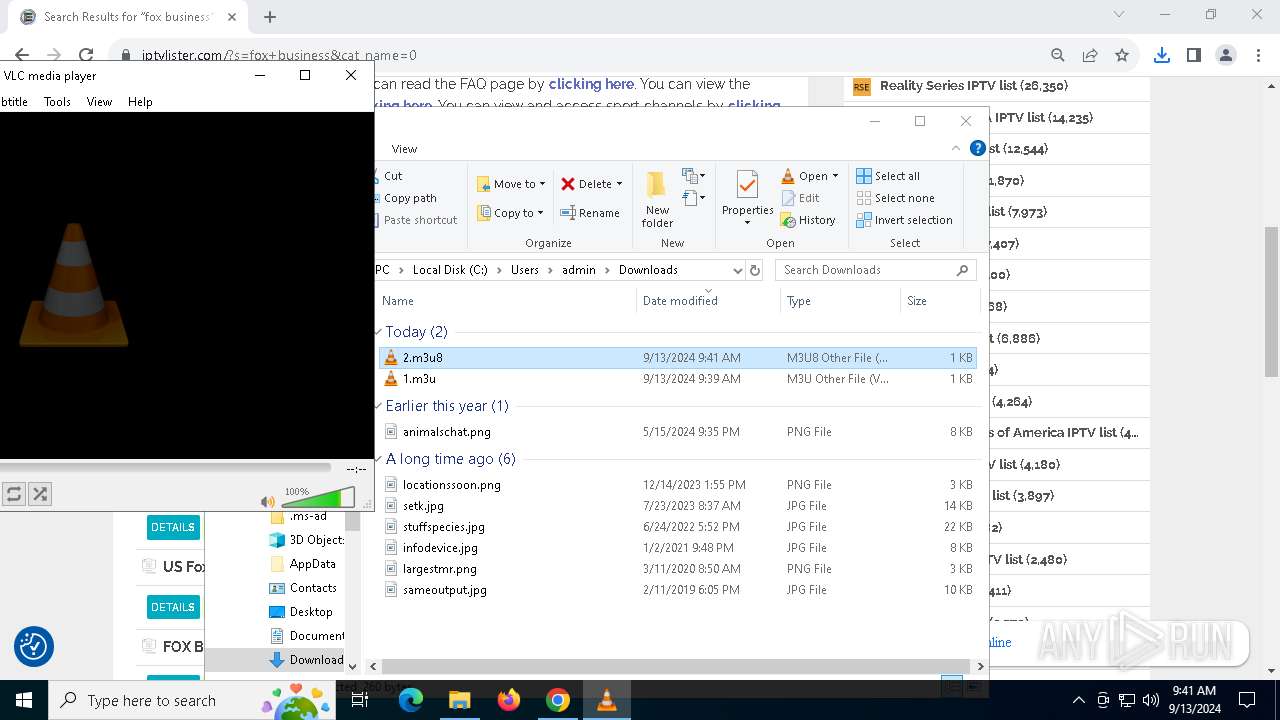This screenshot has height=720, width=1280.
Task: Select sameoutput.jpg file
Action: click(678, 590)
